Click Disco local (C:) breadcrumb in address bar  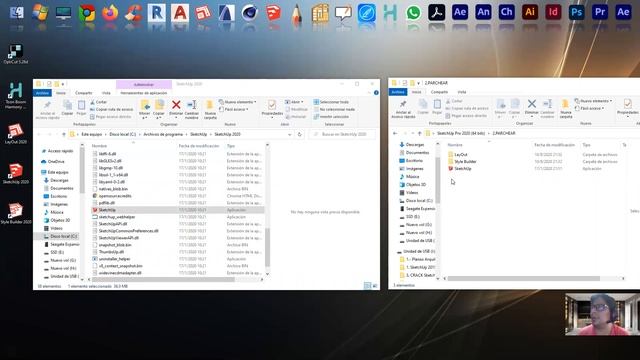[x=122, y=134]
